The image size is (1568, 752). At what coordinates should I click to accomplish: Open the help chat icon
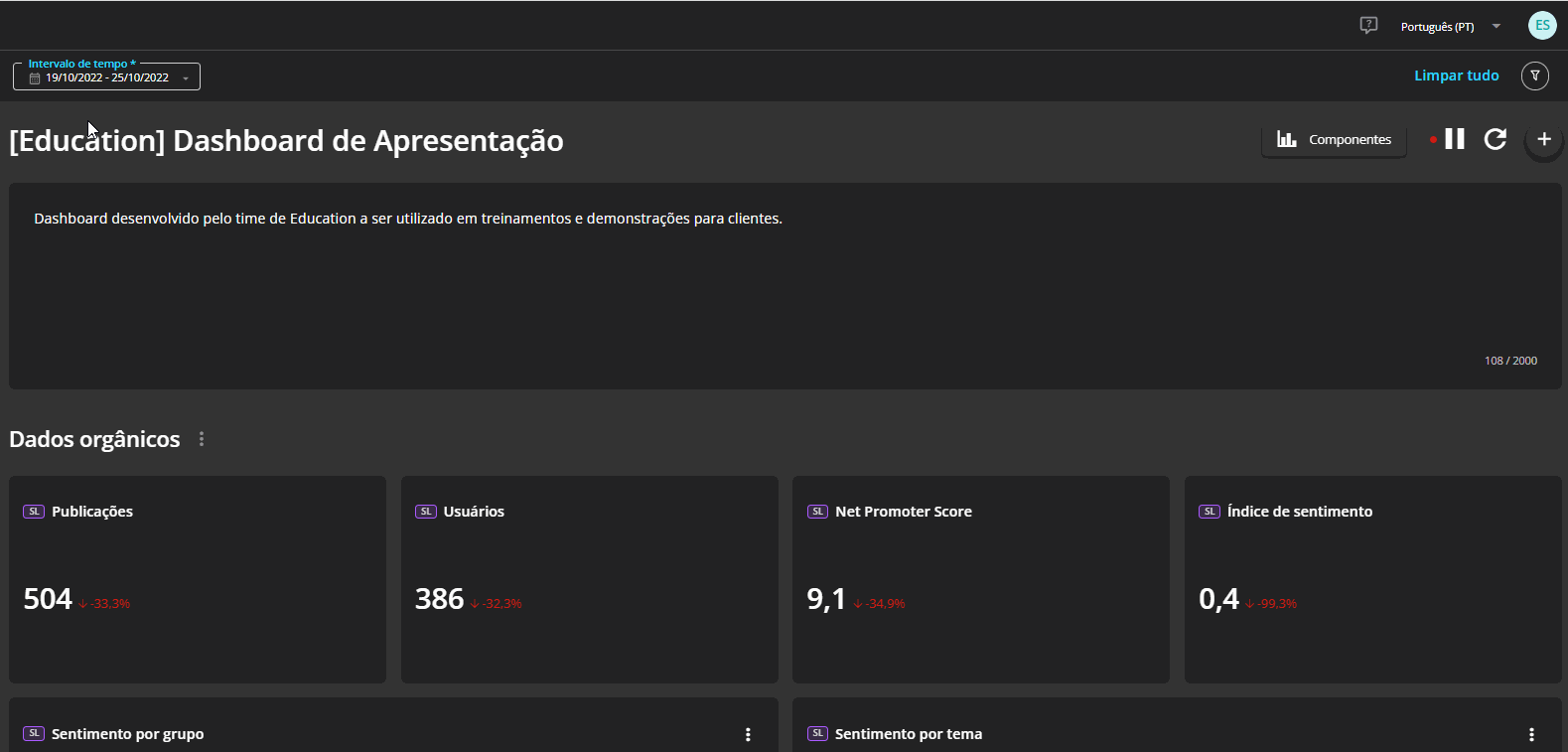click(x=1368, y=26)
